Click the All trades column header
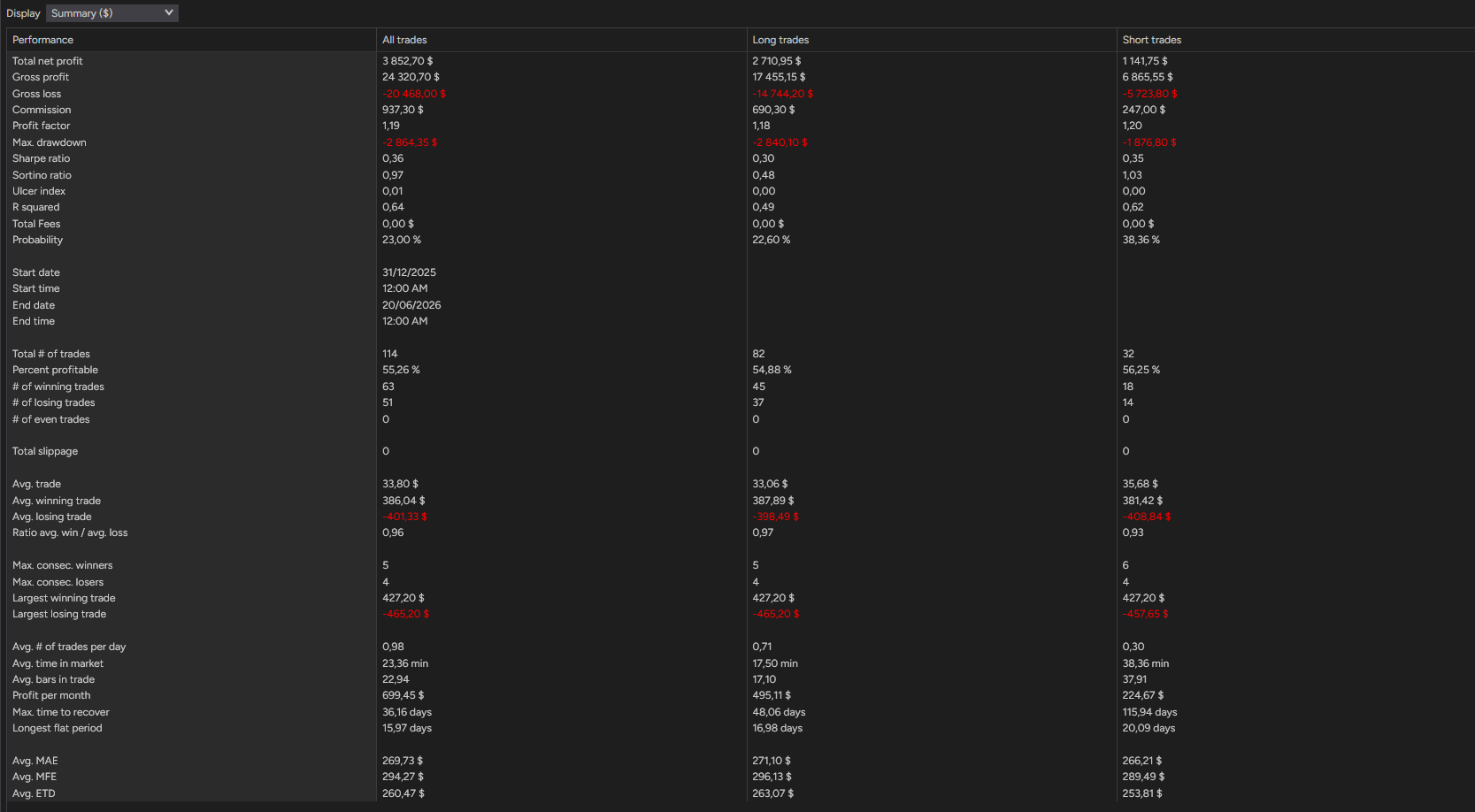The image size is (1475, 812). [404, 40]
